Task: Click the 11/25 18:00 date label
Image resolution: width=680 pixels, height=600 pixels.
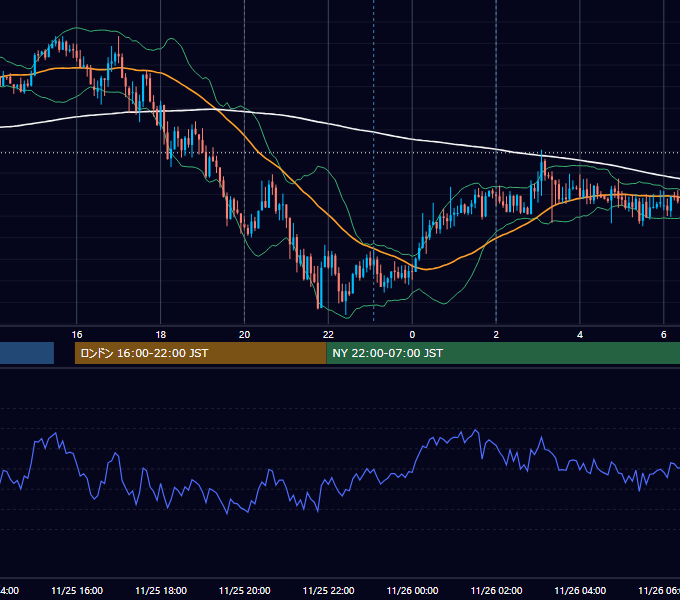Action: click(161, 590)
